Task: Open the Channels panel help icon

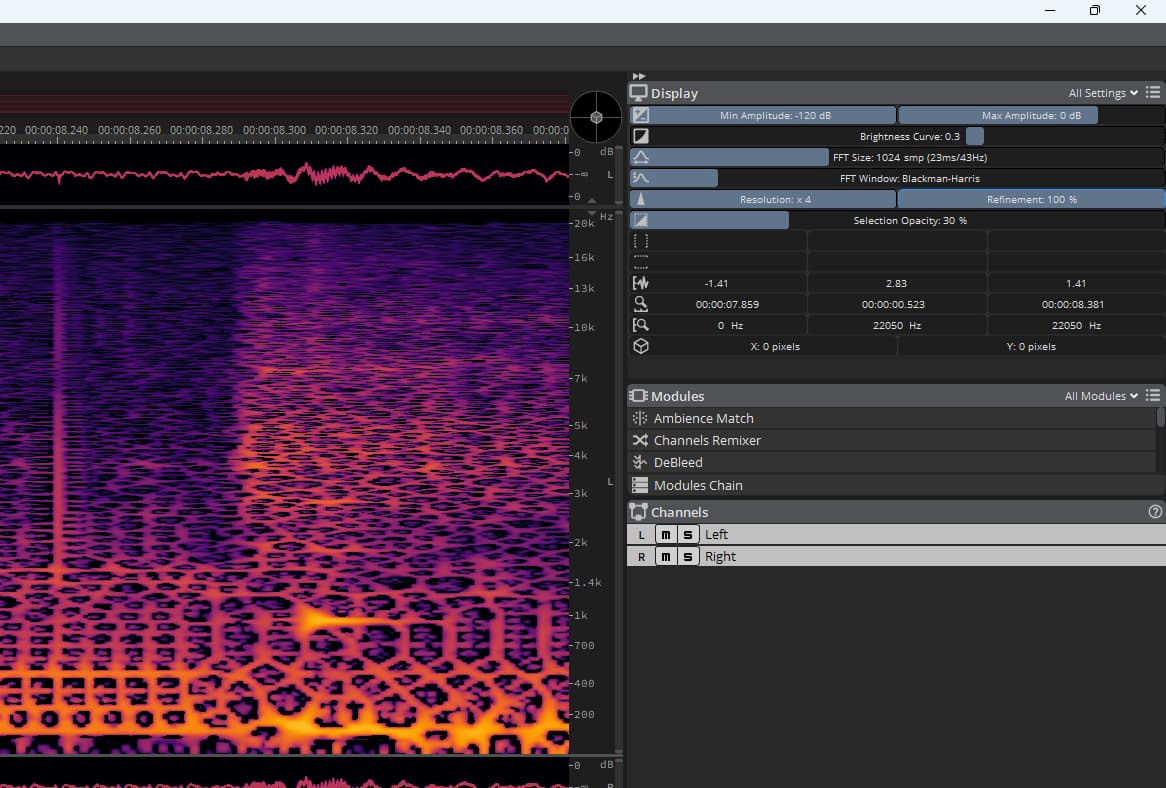Action: coord(1155,512)
